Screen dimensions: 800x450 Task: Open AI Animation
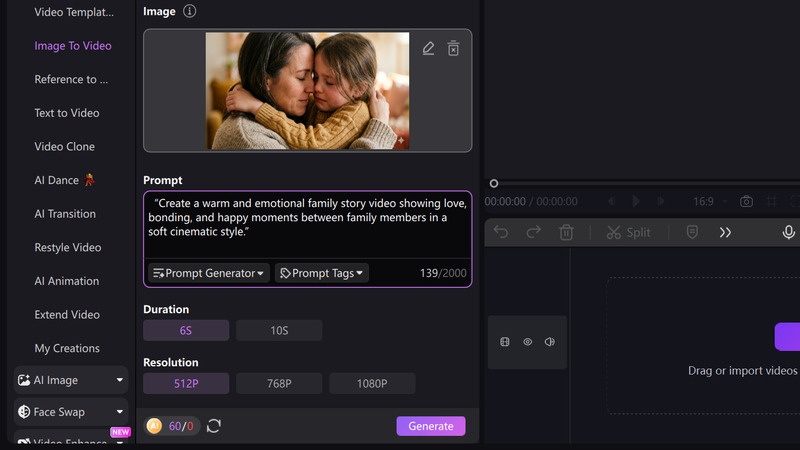(67, 281)
